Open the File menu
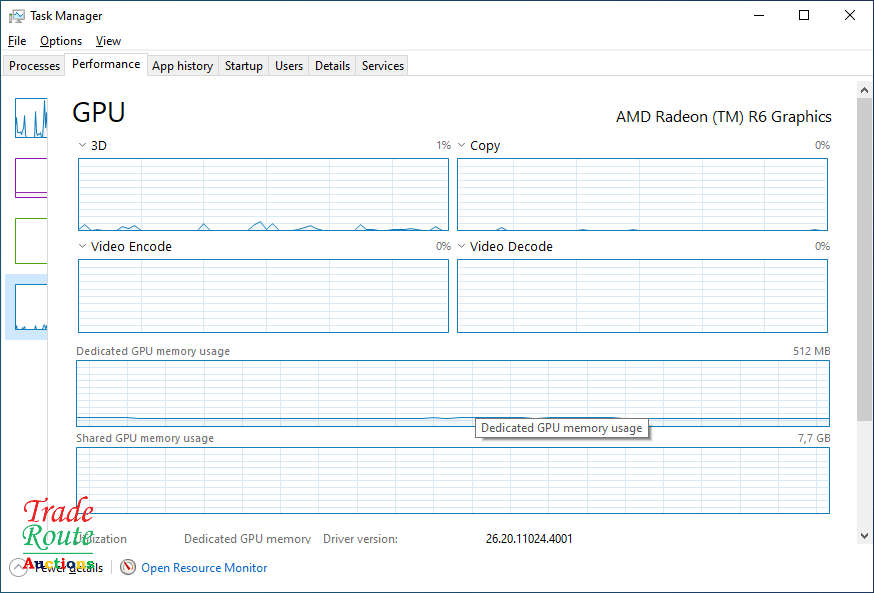The image size is (874, 593). [17, 41]
